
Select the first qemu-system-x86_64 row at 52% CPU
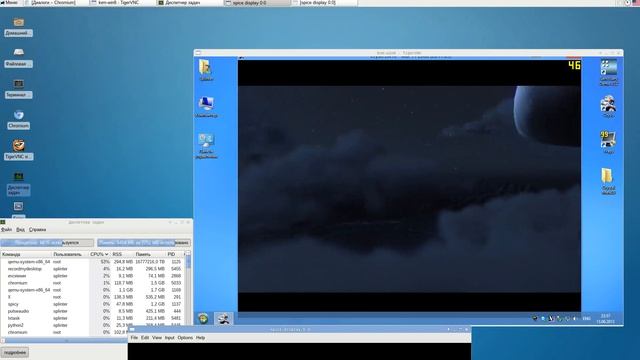pyautogui.click(x=93, y=262)
